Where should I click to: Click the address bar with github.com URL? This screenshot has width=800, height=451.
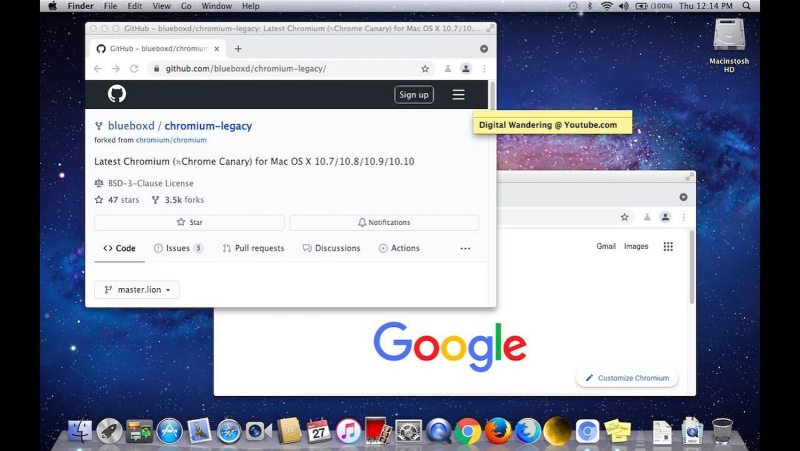click(291, 68)
